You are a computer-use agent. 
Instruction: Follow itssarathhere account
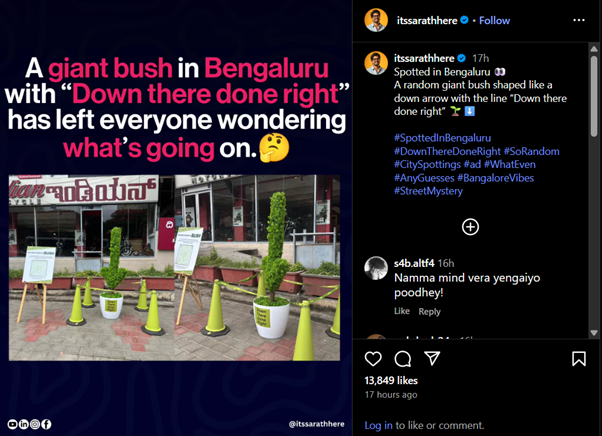pos(494,21)
